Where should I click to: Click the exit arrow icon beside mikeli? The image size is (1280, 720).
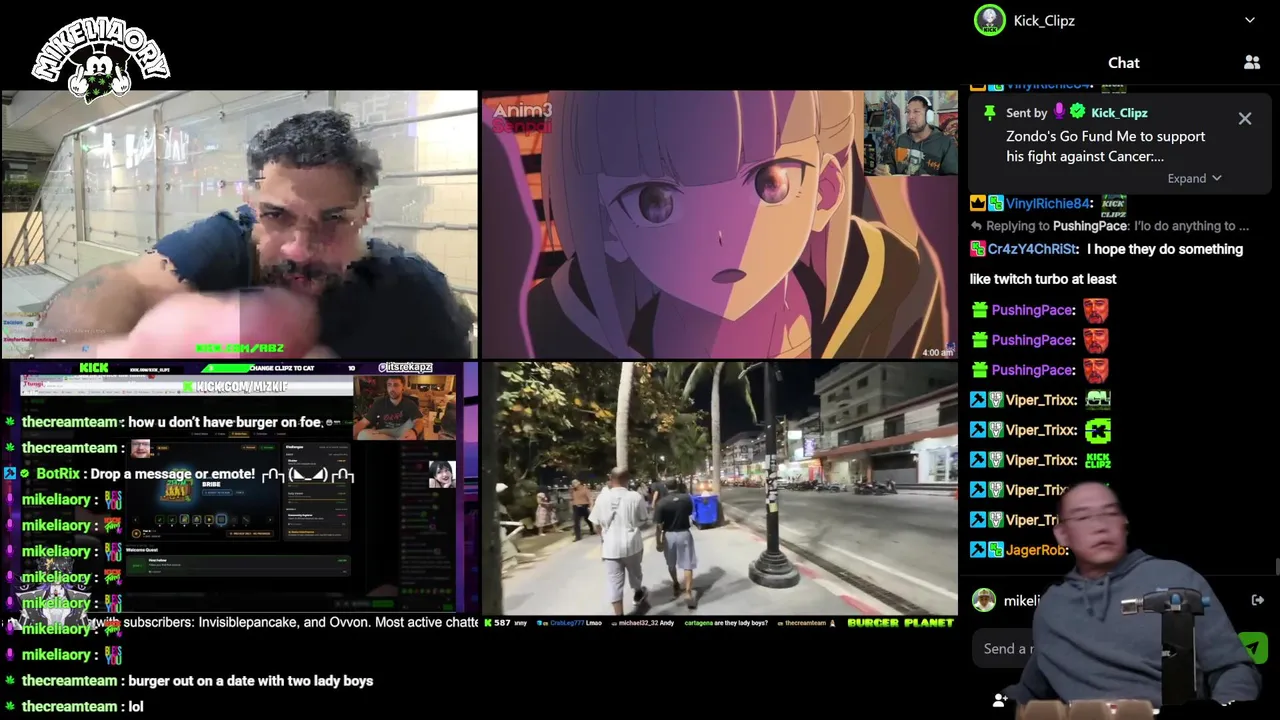tap(1257, 600)
